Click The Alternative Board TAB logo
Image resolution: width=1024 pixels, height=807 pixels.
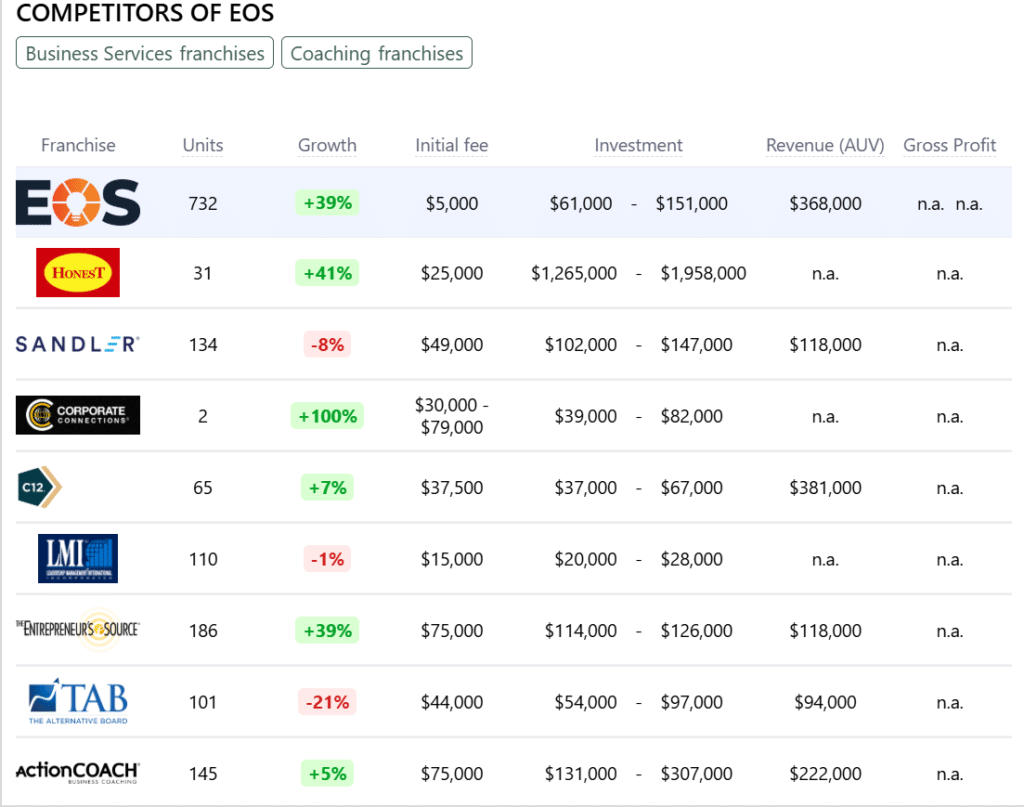click(x=78, y=701)
